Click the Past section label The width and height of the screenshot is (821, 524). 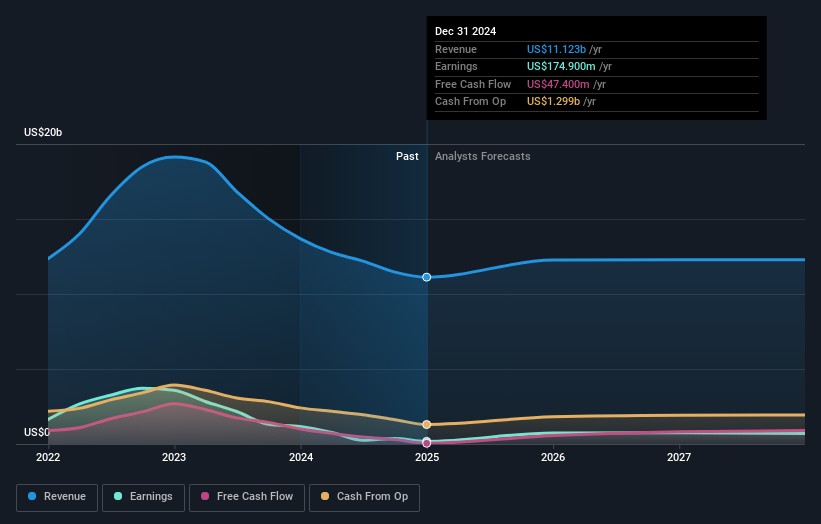click(x=407, y=157)
